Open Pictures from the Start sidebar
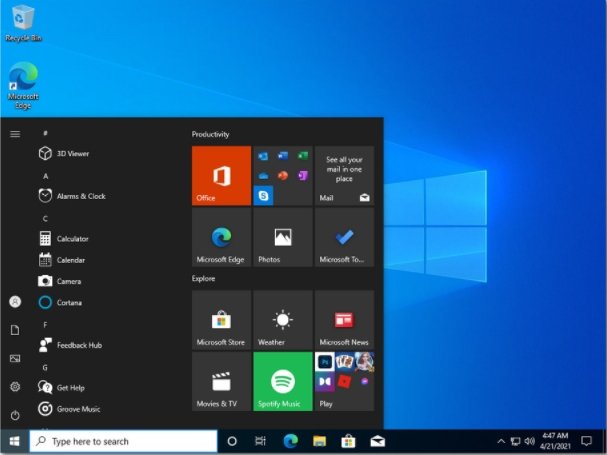This screenshot has height=455, width=607. pyautogui.click(x=15, y=358)
